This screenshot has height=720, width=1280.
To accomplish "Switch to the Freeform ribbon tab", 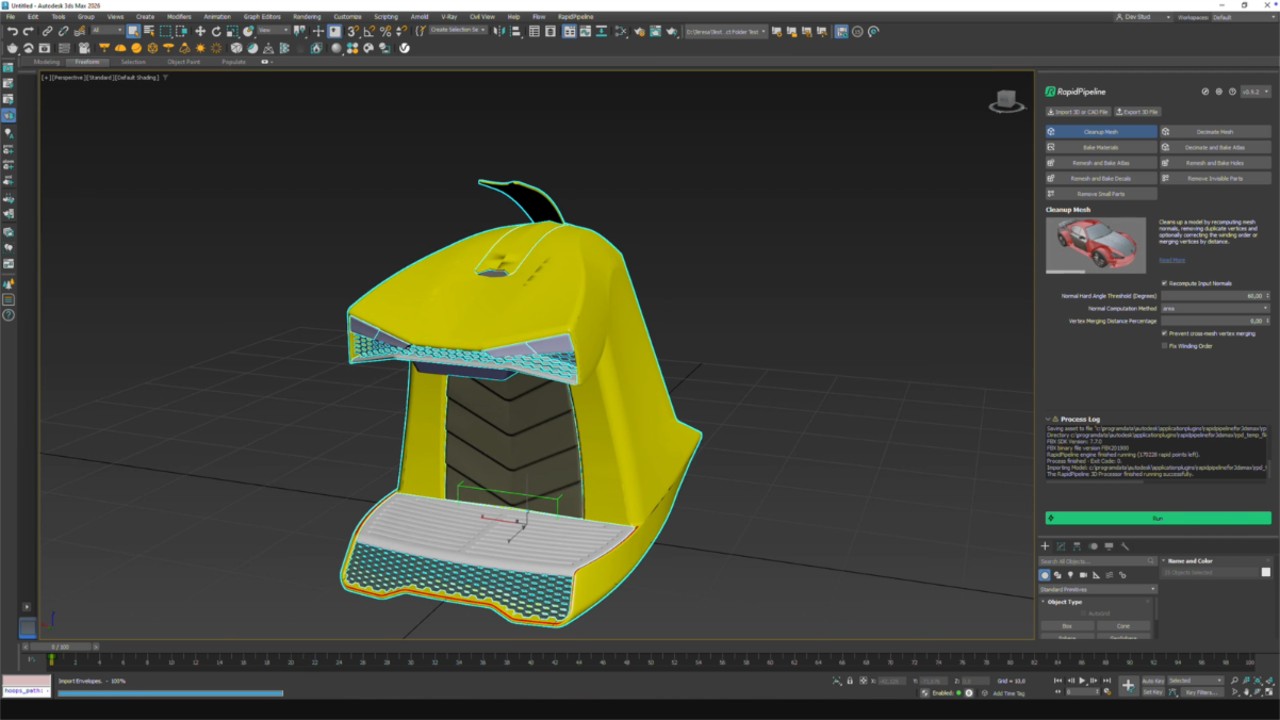I will [87, 62].
